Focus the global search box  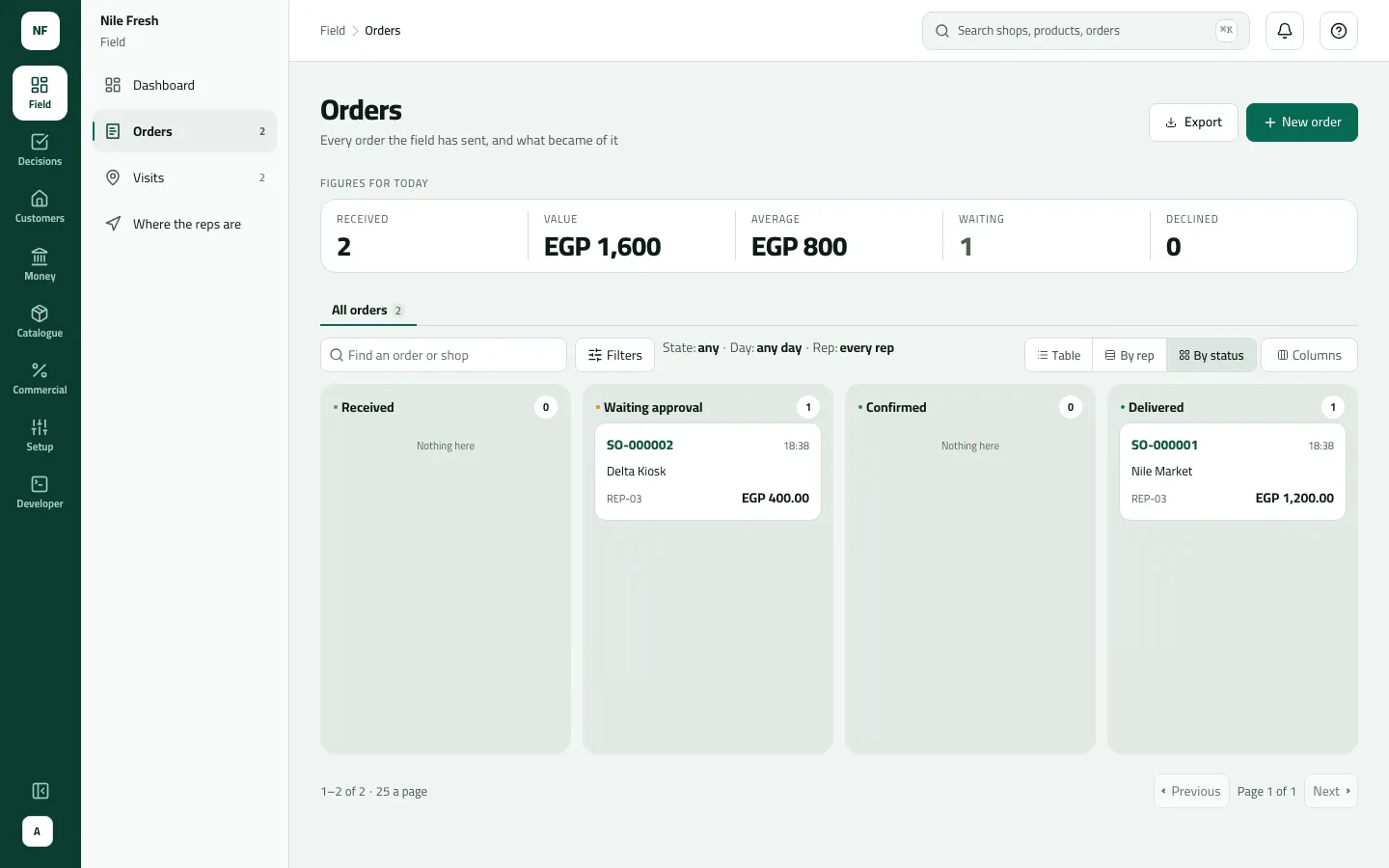point(1086,31)
